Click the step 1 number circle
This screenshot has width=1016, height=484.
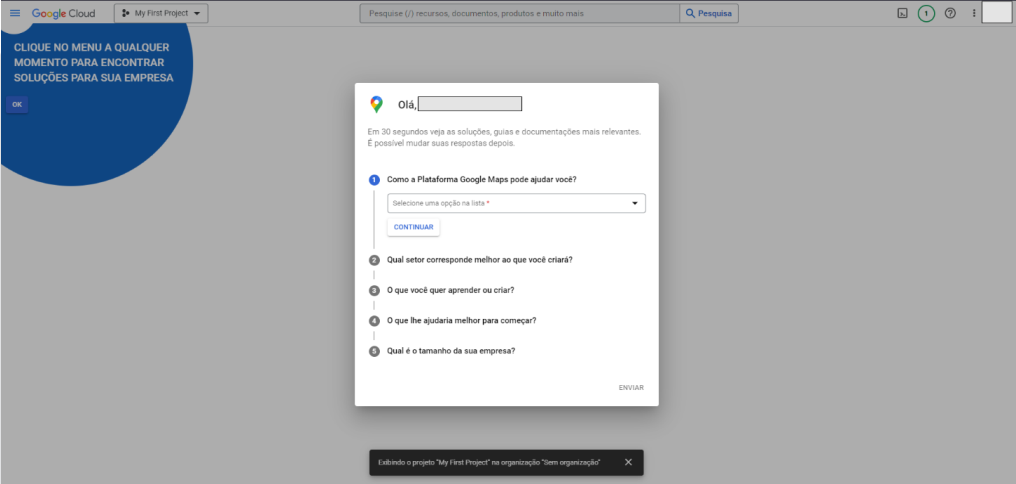(374, 180)
